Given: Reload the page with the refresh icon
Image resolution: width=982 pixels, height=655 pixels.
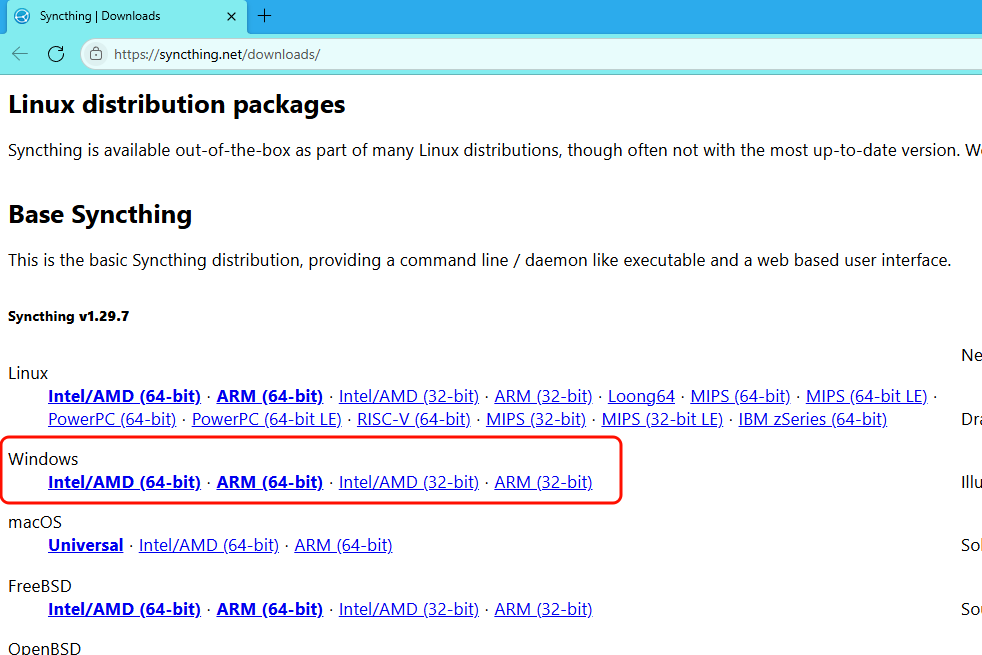Looking at the screenshot, I should coord(56,54).
